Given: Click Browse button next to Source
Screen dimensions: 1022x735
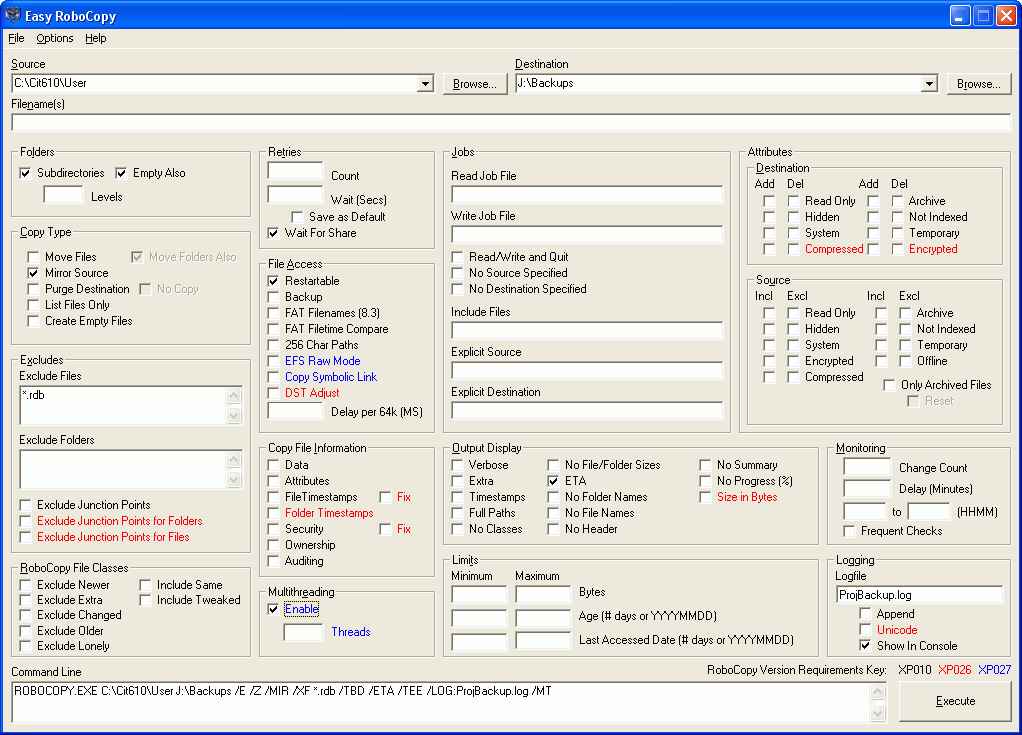Looking at the screenshot, I should point(474,84).
